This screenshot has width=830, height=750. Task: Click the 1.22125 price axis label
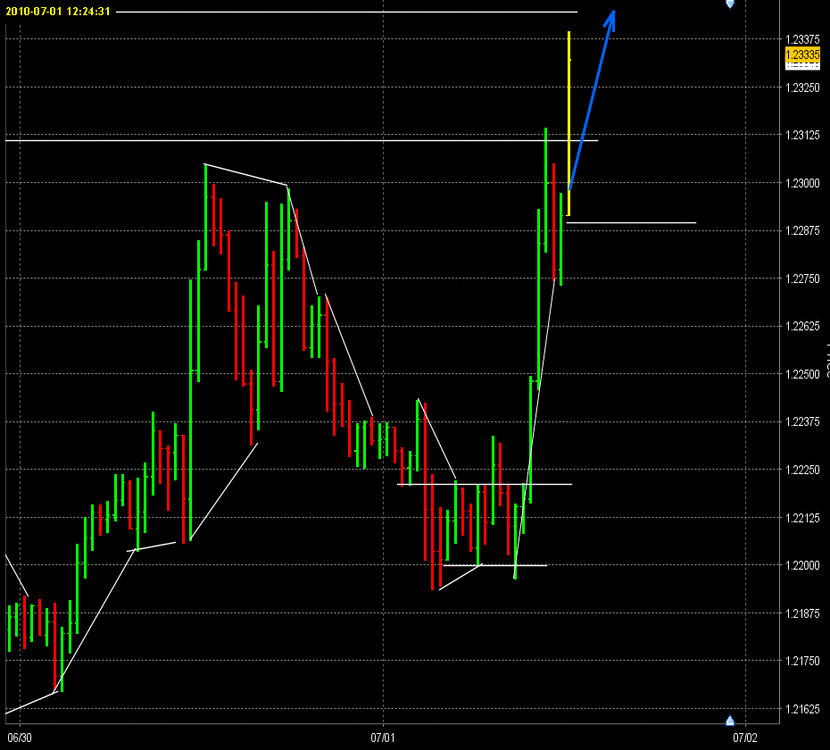(802, 518)
